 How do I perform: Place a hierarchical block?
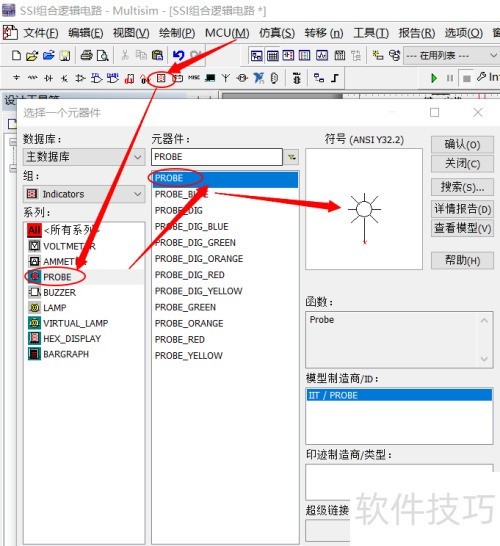click(319, 78)
